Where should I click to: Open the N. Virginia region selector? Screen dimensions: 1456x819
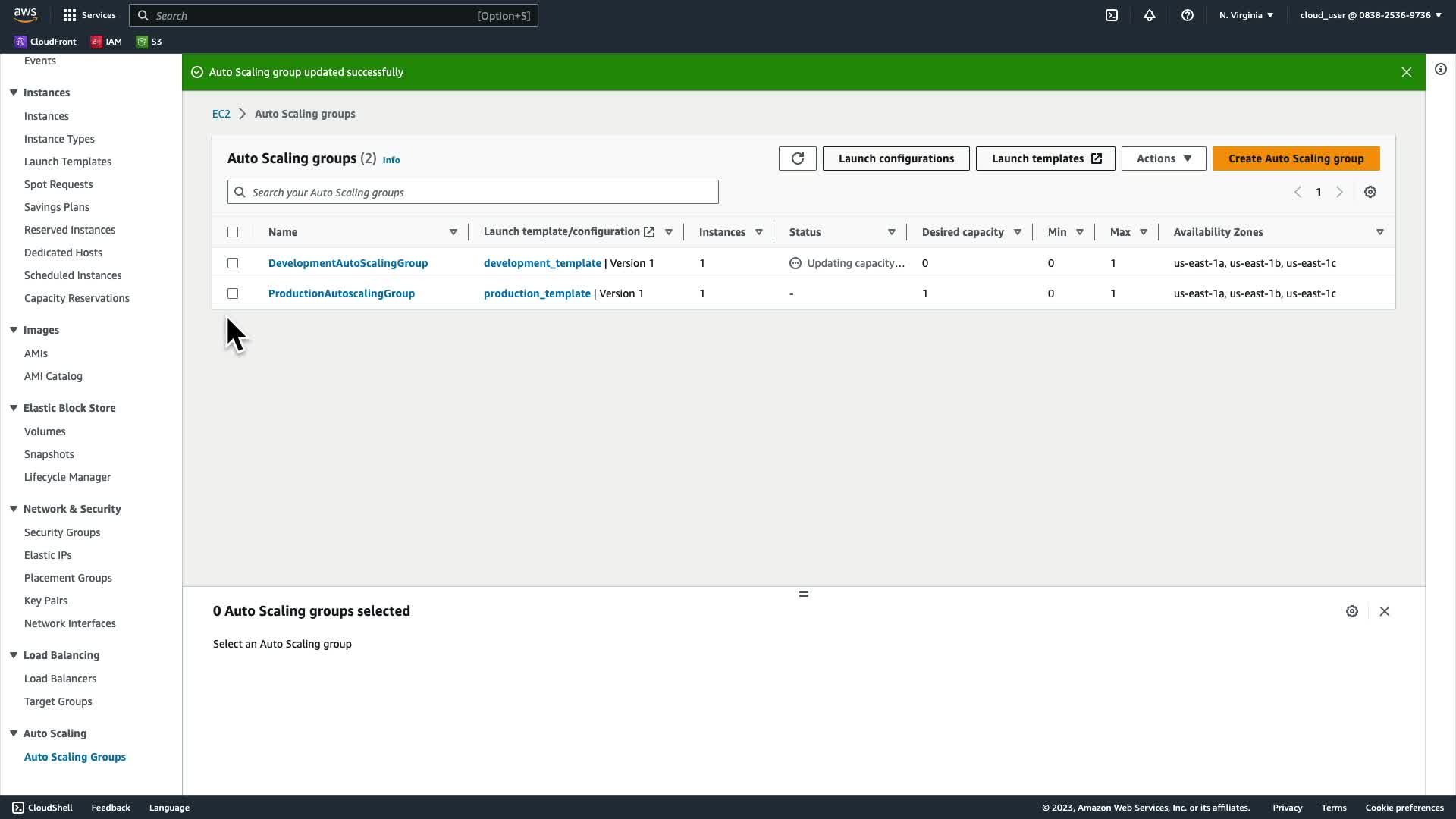click(x=1246, y=15)
